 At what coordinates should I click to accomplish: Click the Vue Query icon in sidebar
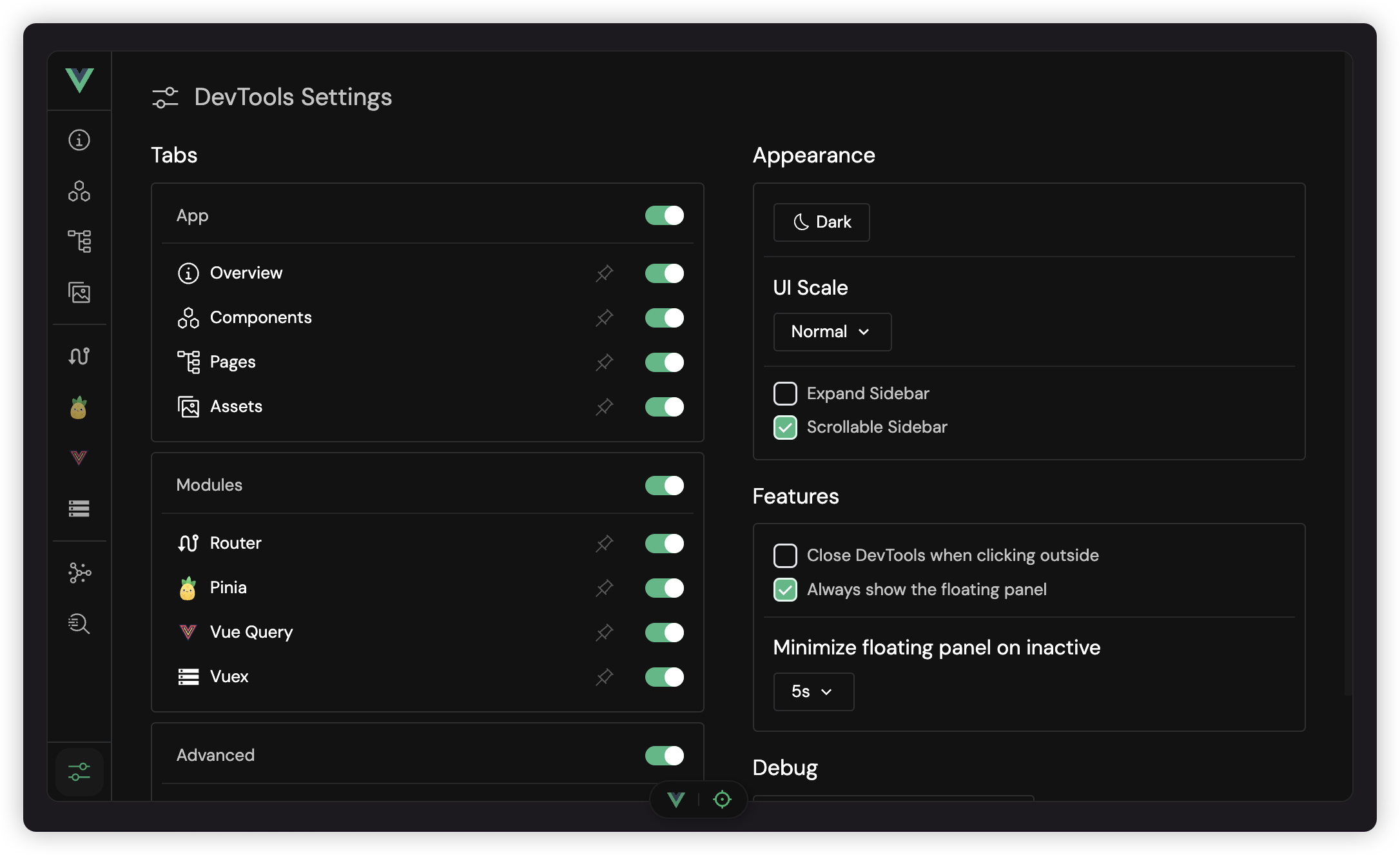coord(80,458)
